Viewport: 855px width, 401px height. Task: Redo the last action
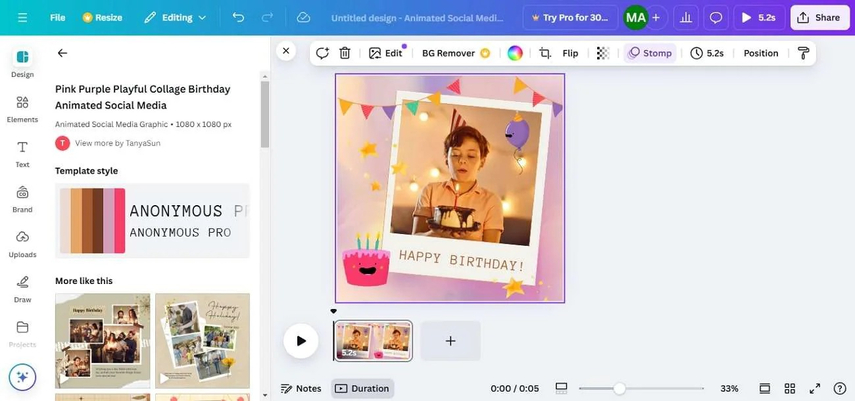point(267,17)
